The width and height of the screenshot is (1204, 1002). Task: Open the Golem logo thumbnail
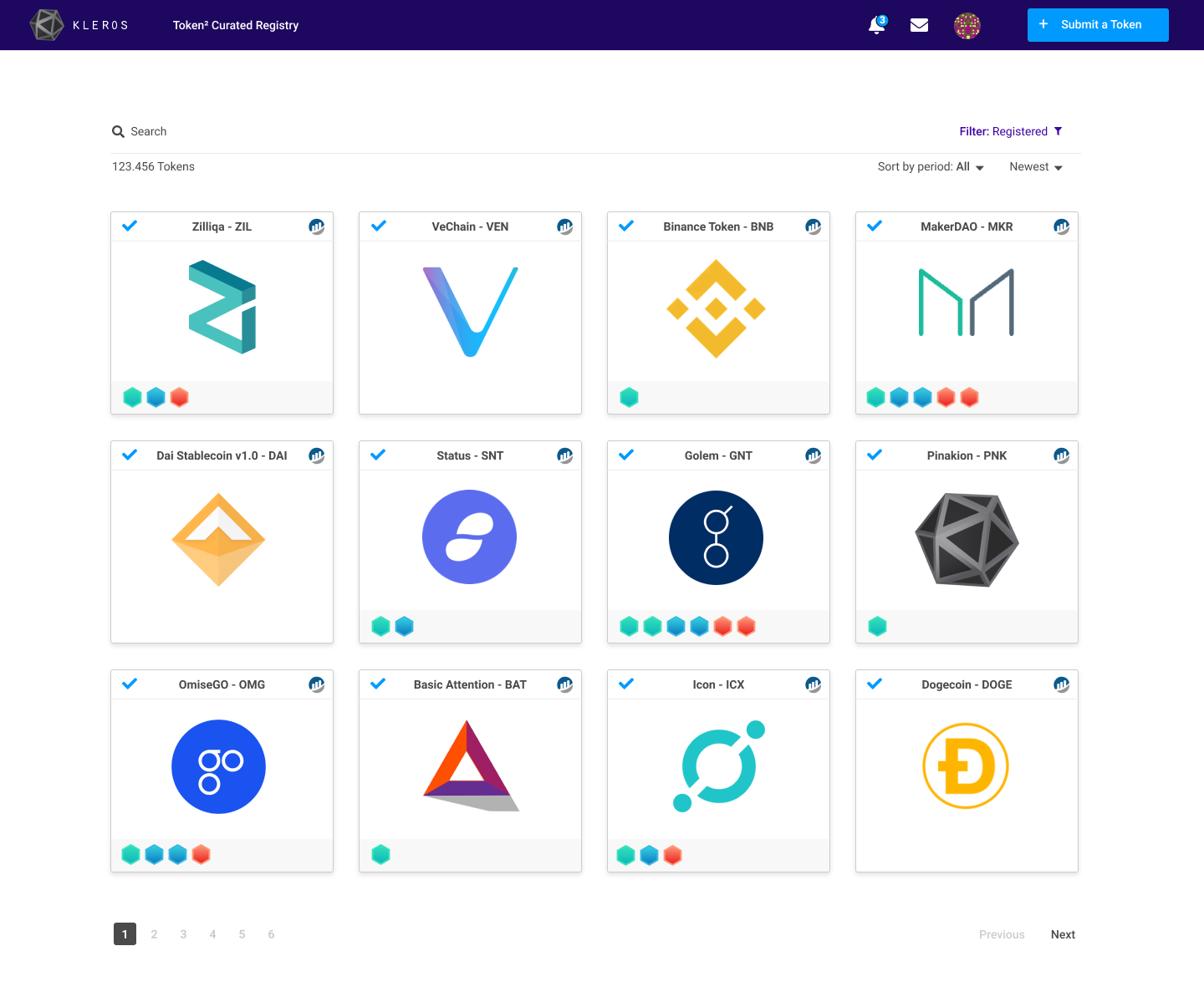[716, 537]
